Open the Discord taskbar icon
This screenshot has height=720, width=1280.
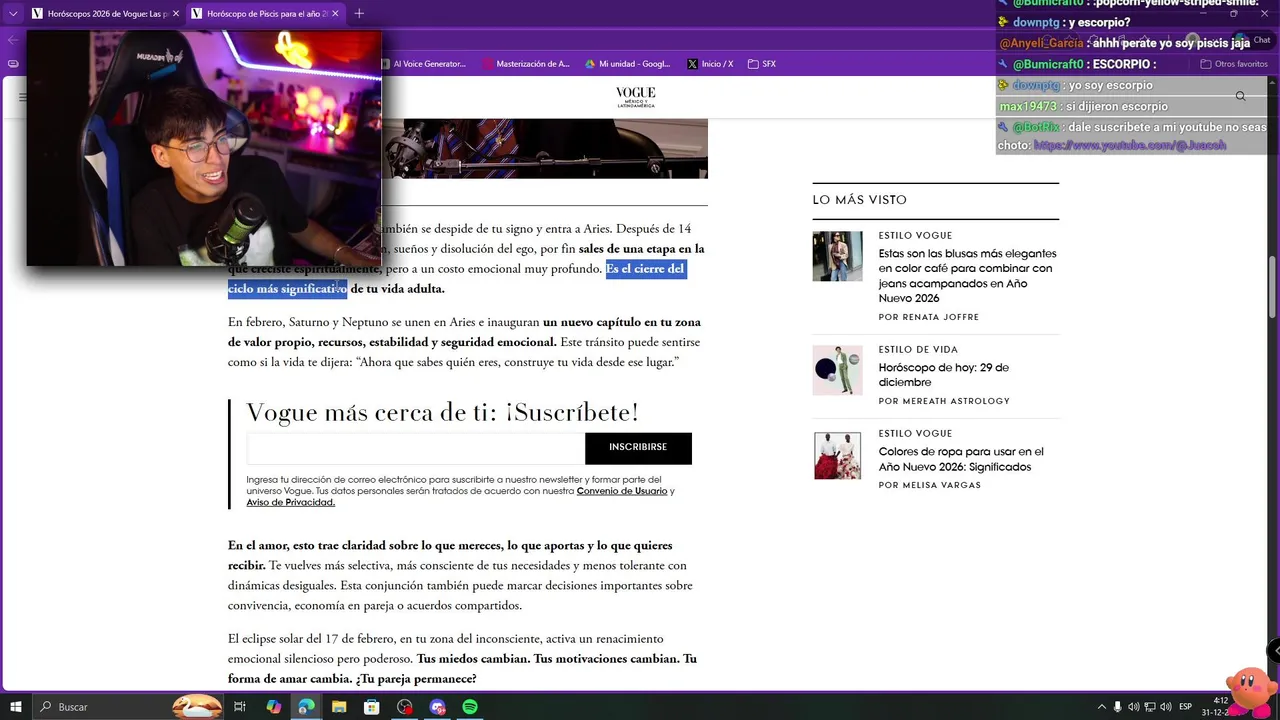(x=437, y=707)
